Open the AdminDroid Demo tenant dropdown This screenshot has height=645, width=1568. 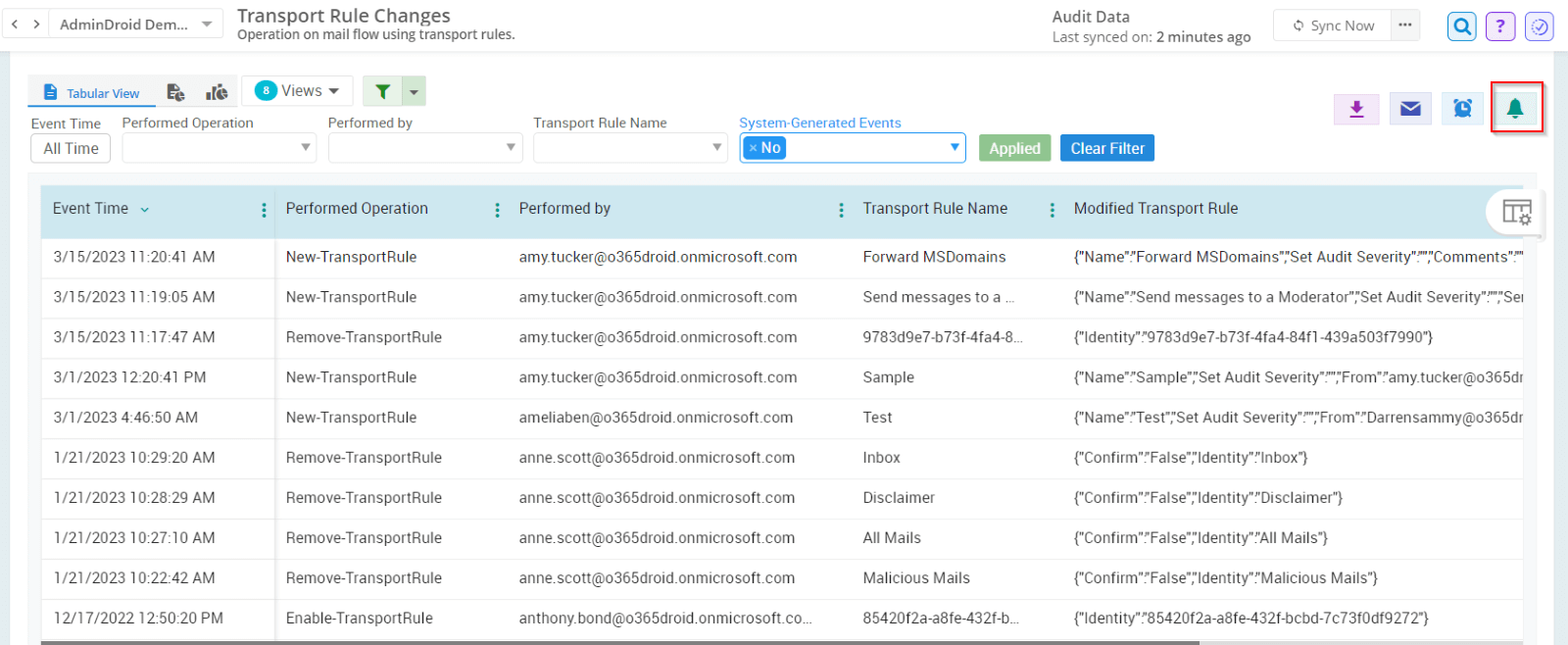point(135,25)
